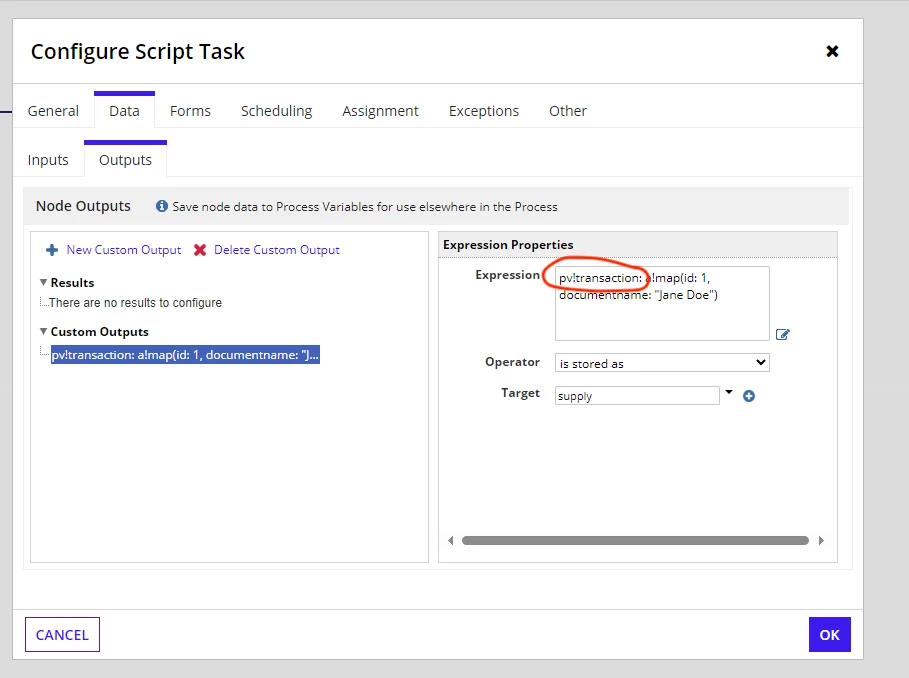This screenshot has width=909, height=678.
Task: Collapse the Custom Outputs section
Action: [43, 331]
